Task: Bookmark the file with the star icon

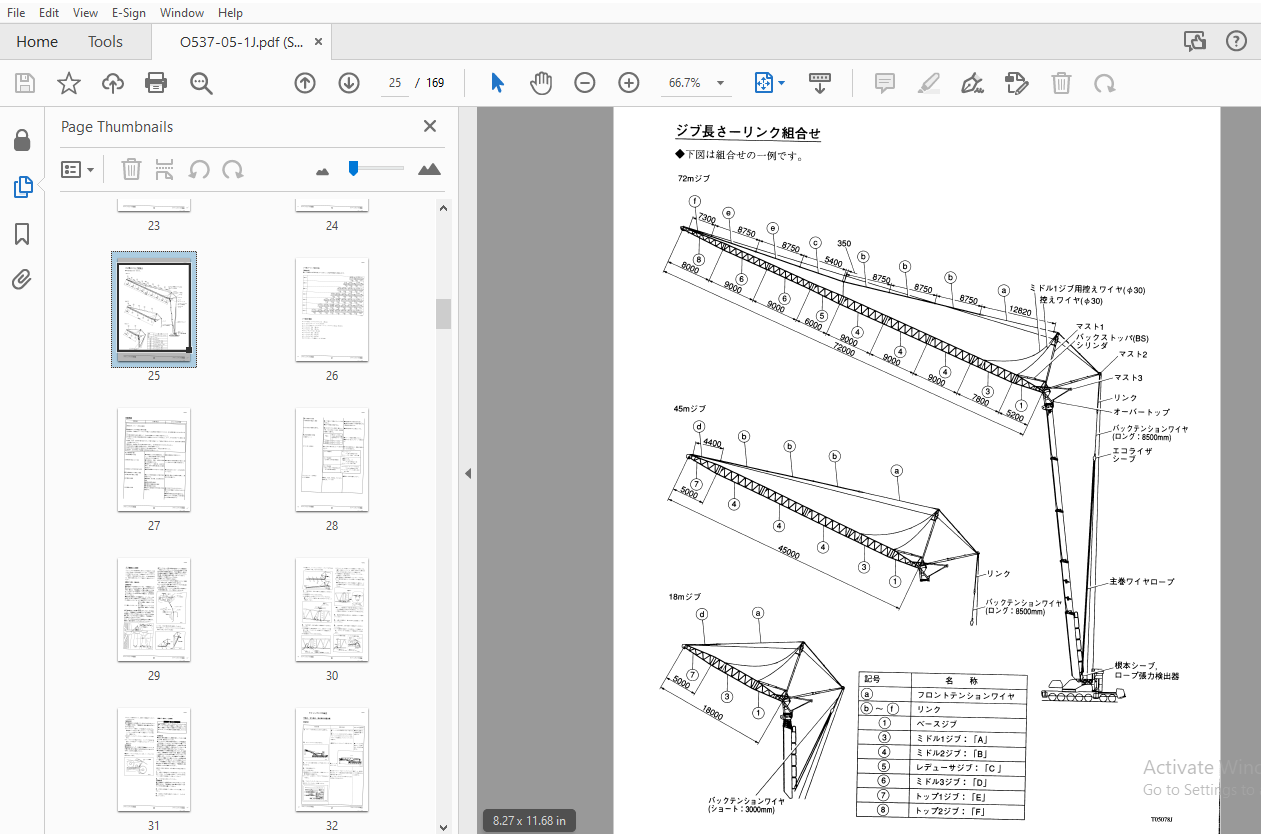Action: [x=68, y=83]
